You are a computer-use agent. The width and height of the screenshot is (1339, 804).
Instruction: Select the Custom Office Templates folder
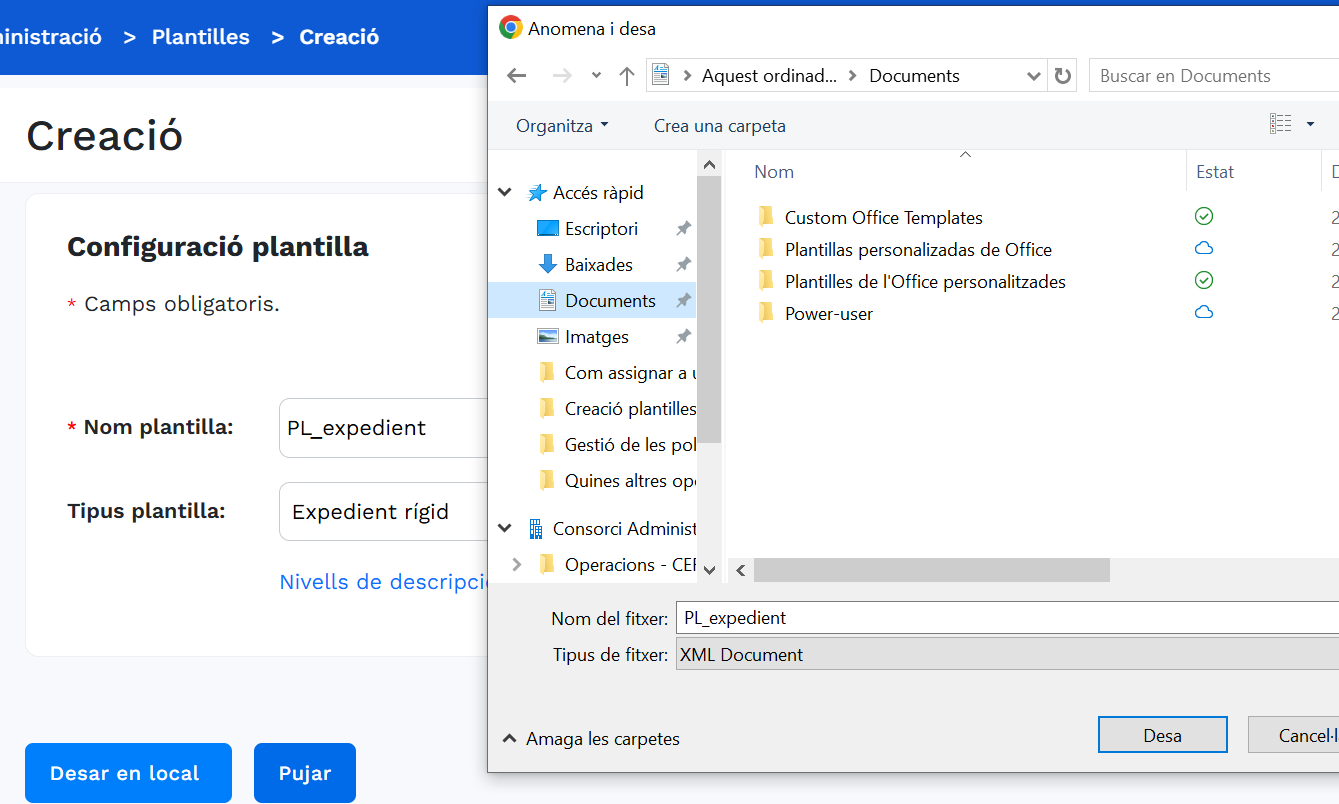(x=884, y=218)
